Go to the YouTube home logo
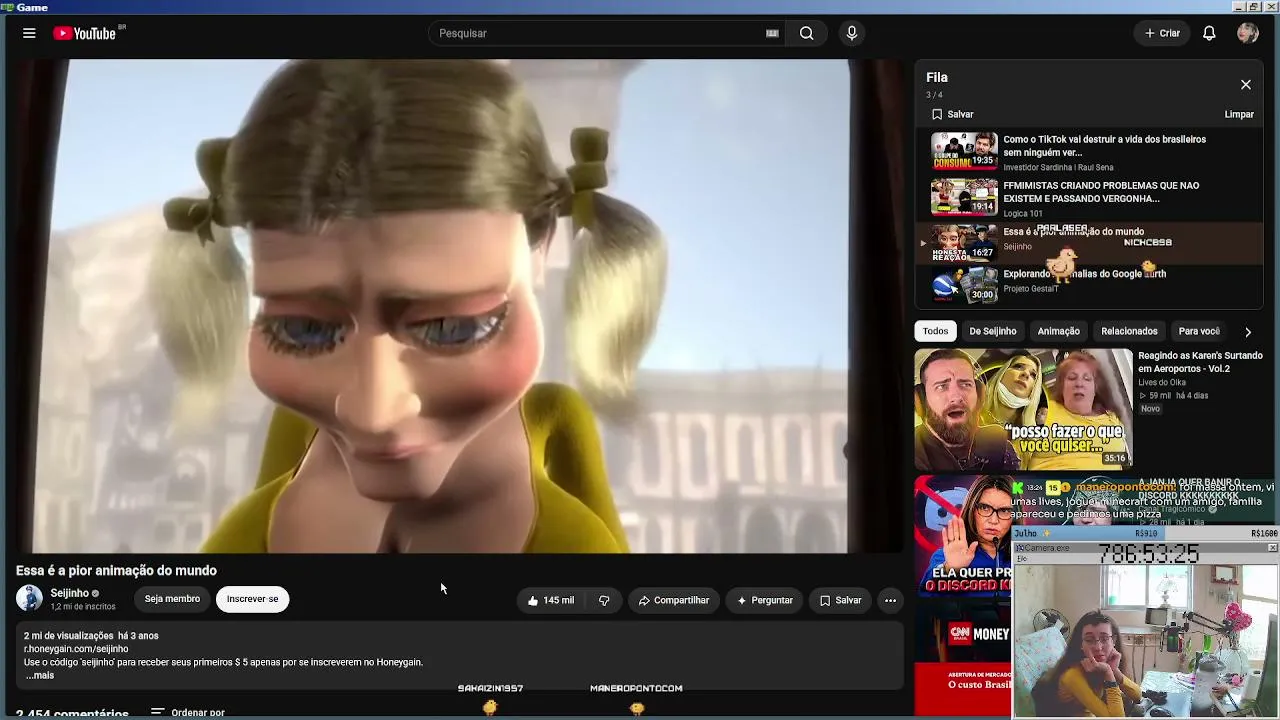Image resolution: width=1280 pixels, height=720 pixels. coord(85,33)
